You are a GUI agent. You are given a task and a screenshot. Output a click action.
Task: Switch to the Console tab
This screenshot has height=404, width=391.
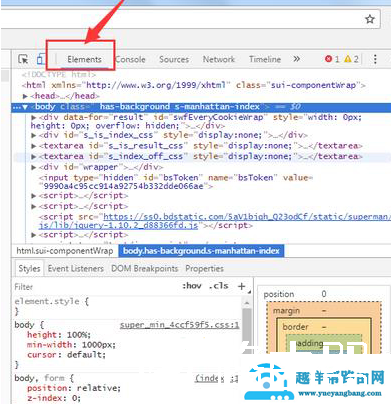pyautogui.click(x=130, y=59)
